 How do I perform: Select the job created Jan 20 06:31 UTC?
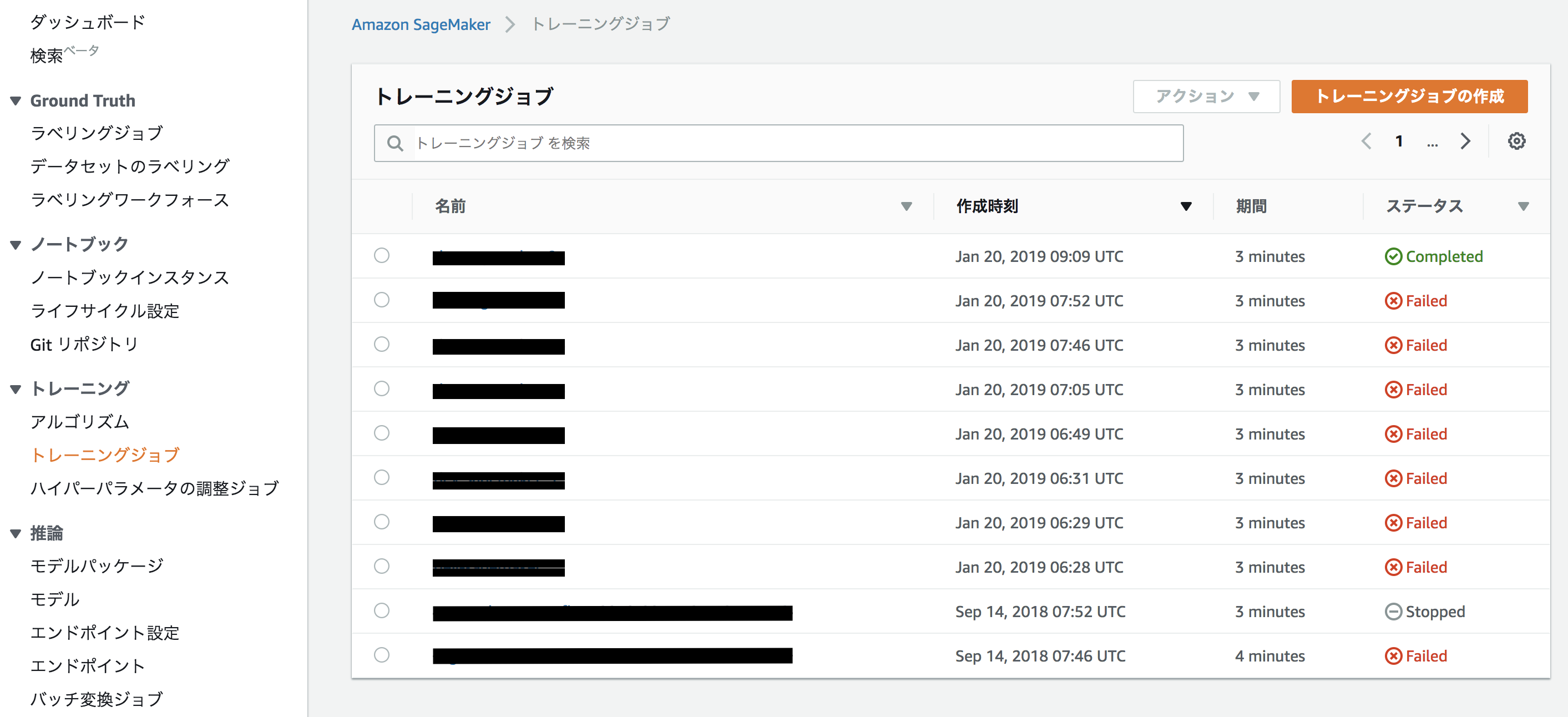coord(382,477)
